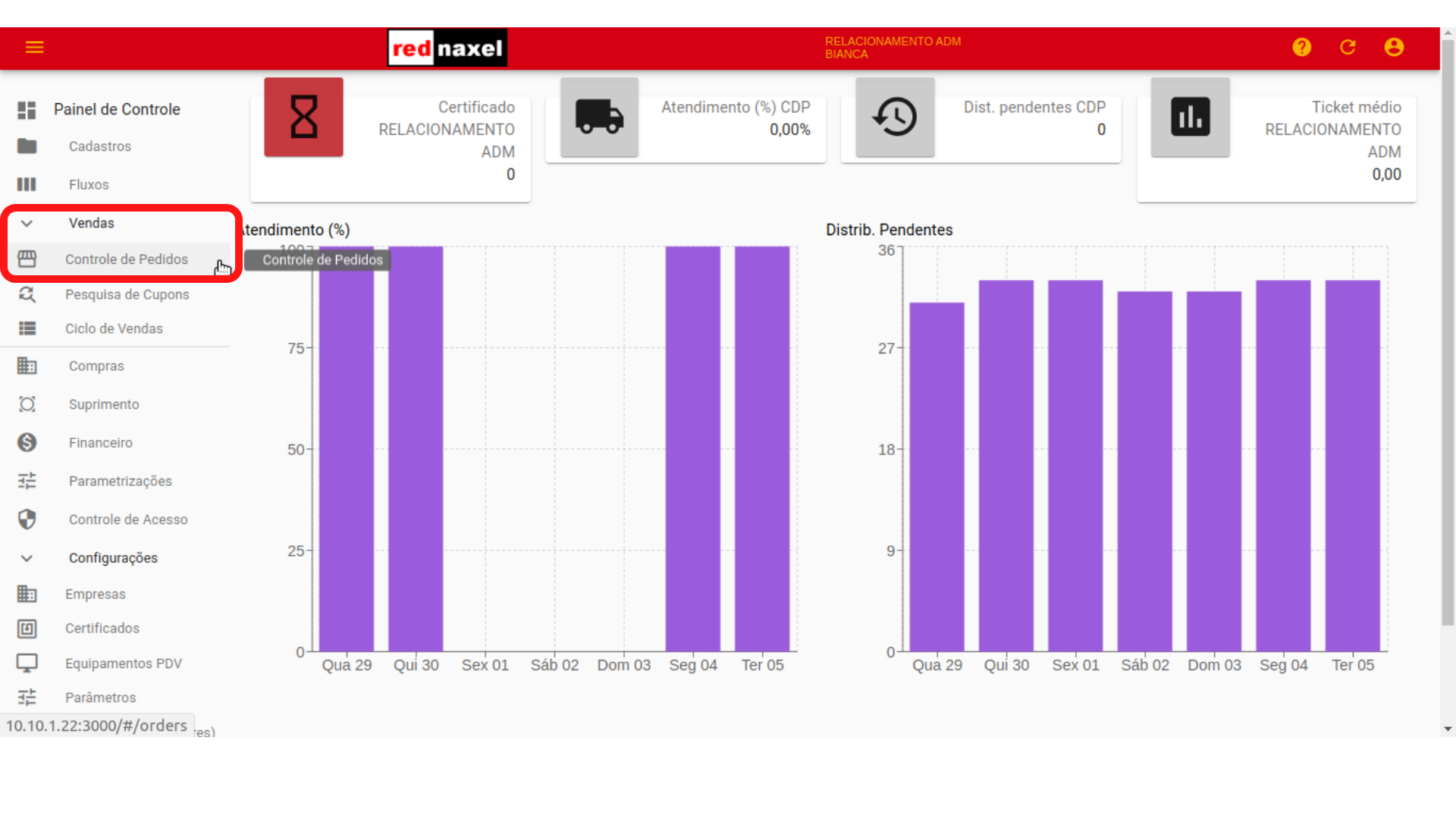Go to Ciclo de Vendas

[114, 328]
